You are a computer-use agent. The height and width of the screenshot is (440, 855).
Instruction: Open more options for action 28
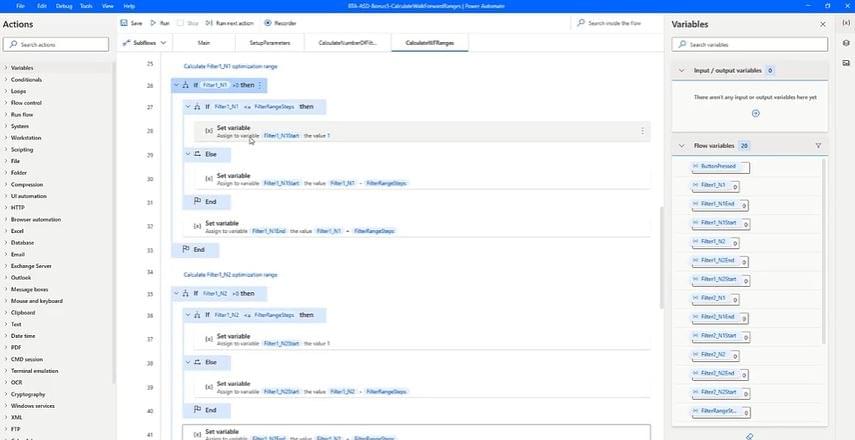[x=642, y=131]
